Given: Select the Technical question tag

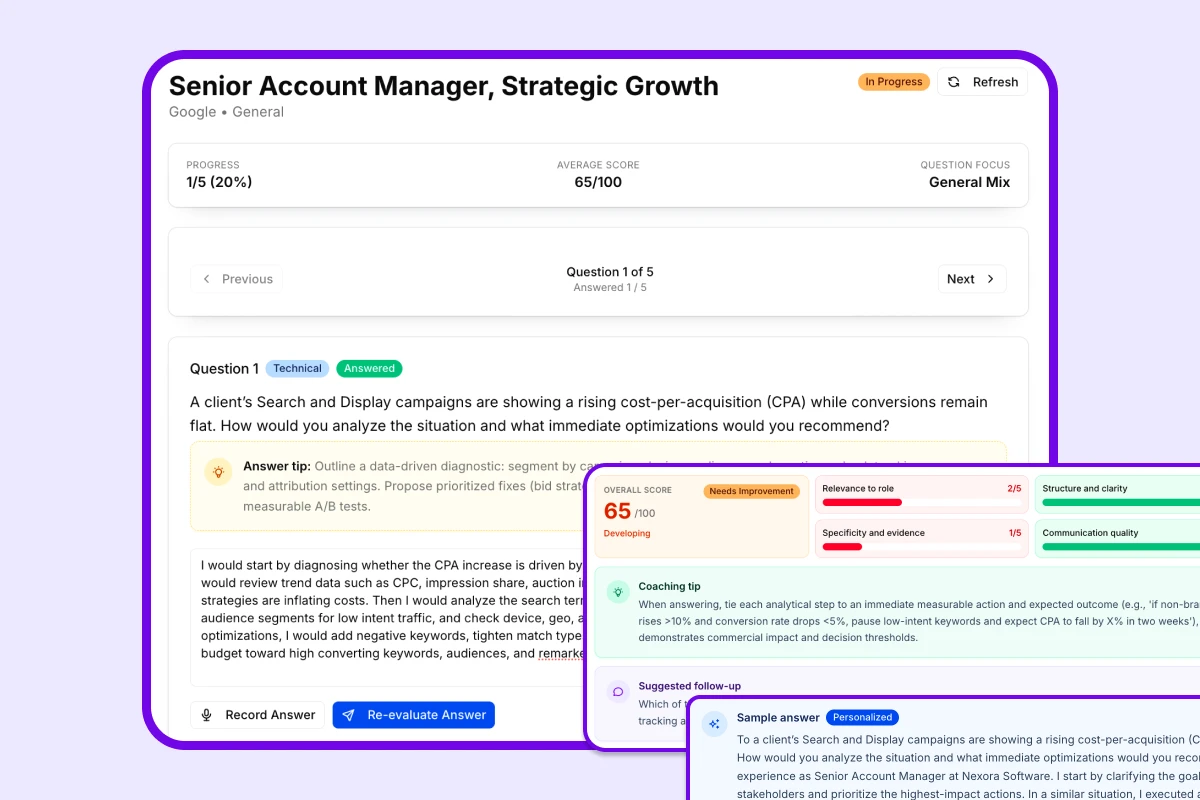Looking at the screenshot, I should [297, 368].
